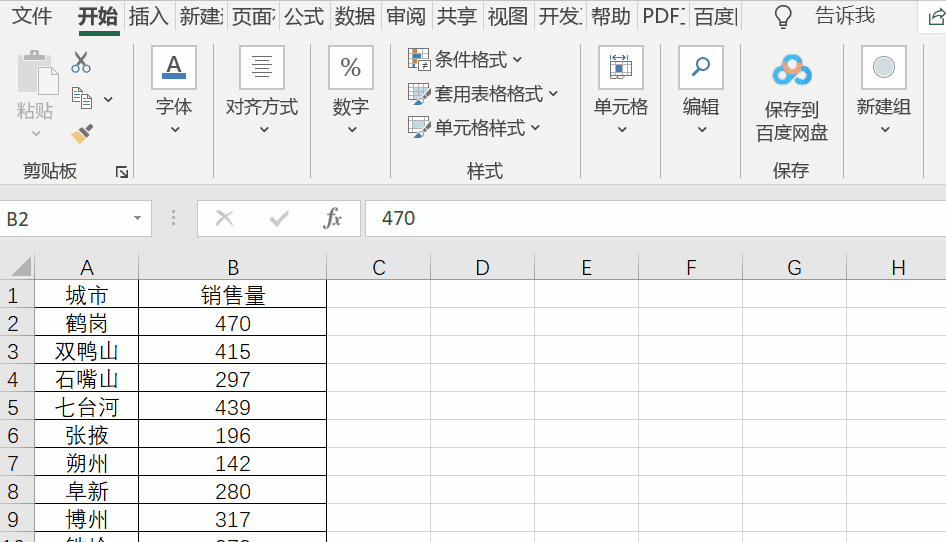Click the Paste (粘贴) clipboard icon

point(37,74)
